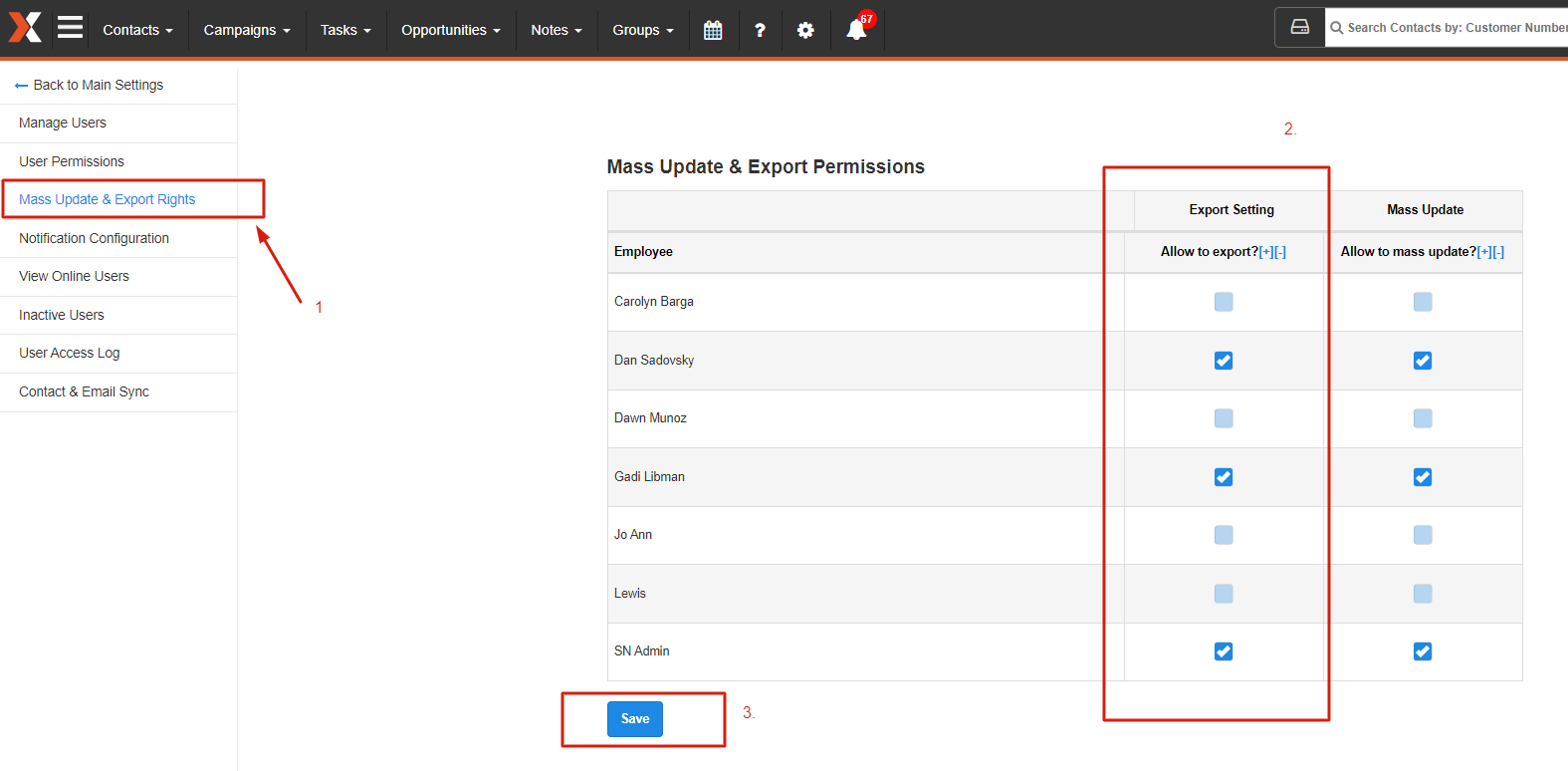
Task: Save the permissions with Save button
Action: (x=635, y=719)
